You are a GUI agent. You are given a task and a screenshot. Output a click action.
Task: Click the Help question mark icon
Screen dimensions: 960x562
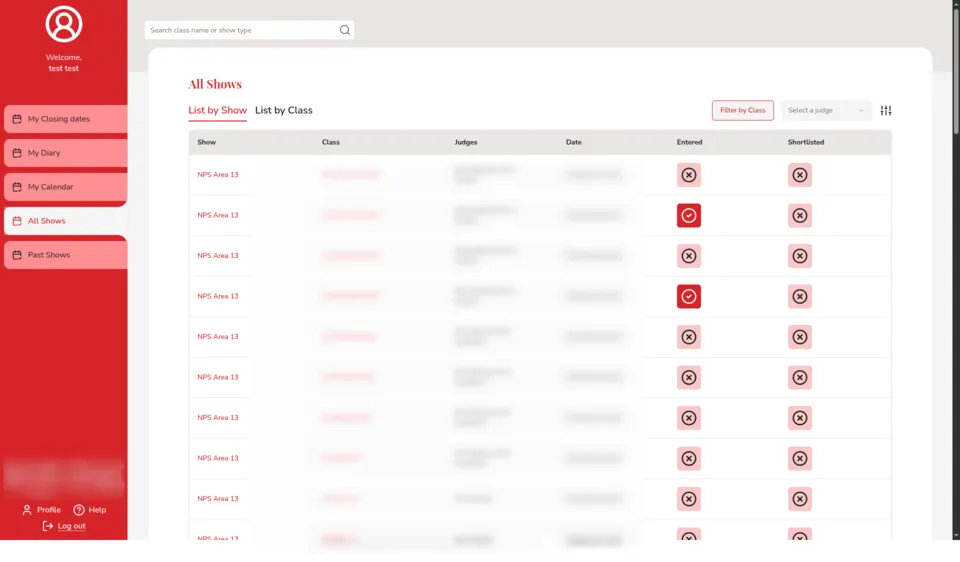(x=79, y=510)
